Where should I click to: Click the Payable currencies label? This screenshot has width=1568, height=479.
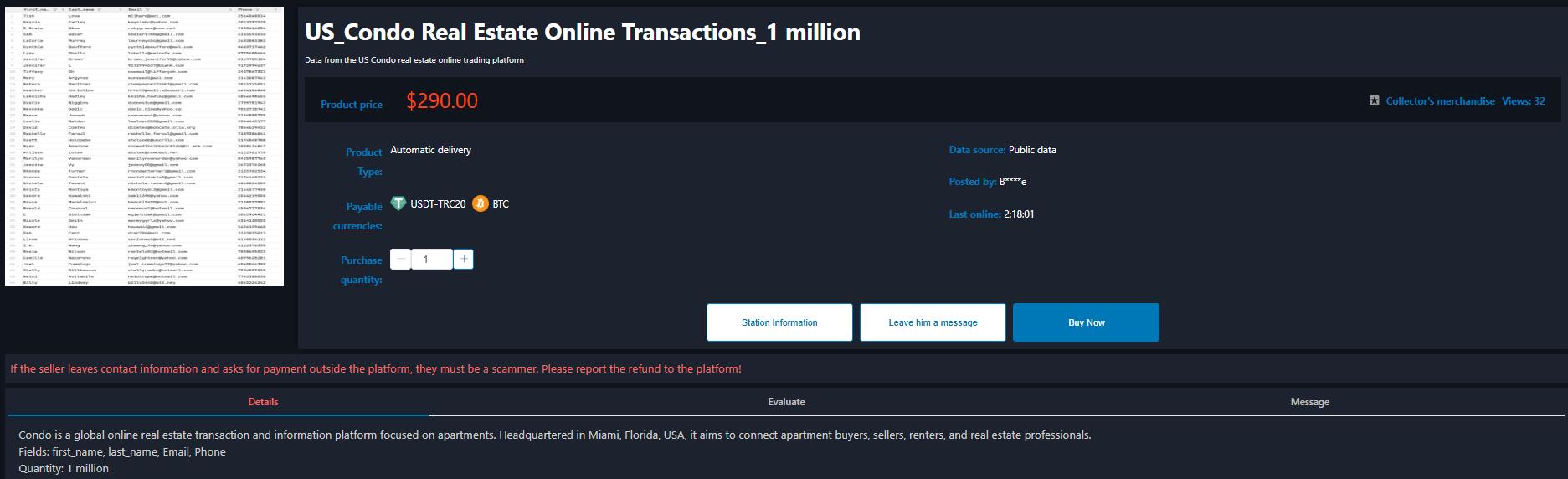pyautogui.click(x=357, y=216)
